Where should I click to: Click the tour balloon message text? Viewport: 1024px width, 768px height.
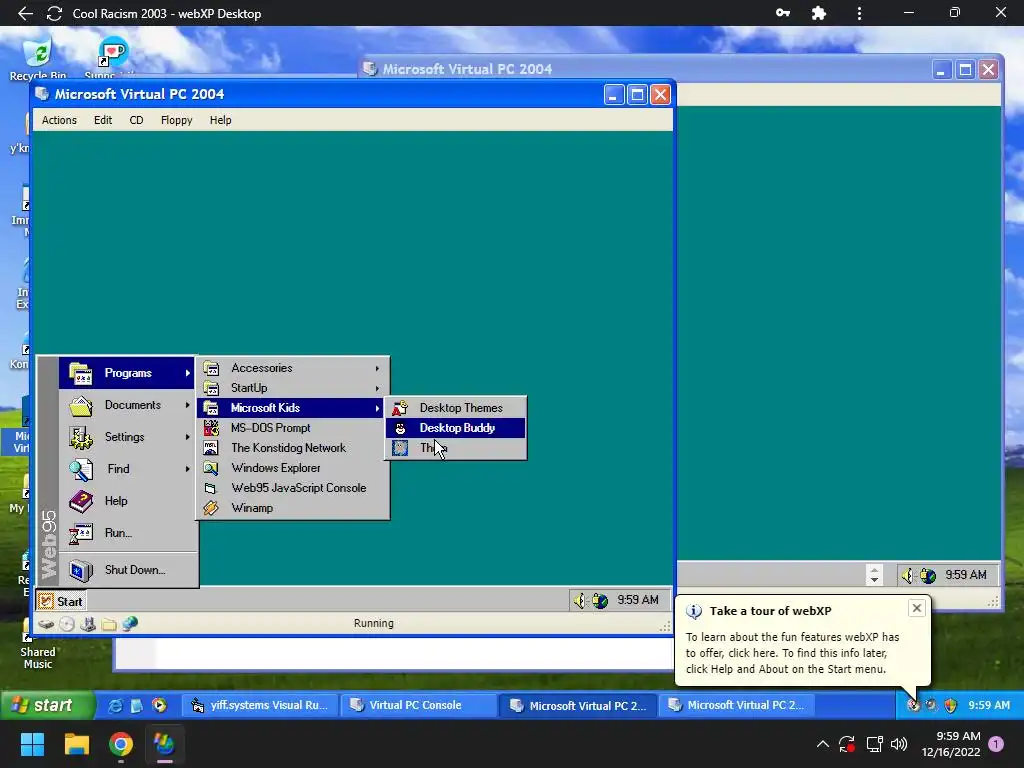[792, 653]
